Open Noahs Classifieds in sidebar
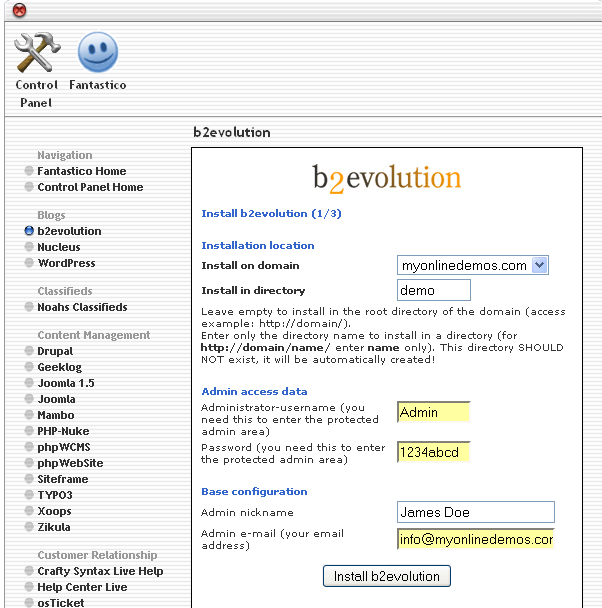 tap(82, 307)
